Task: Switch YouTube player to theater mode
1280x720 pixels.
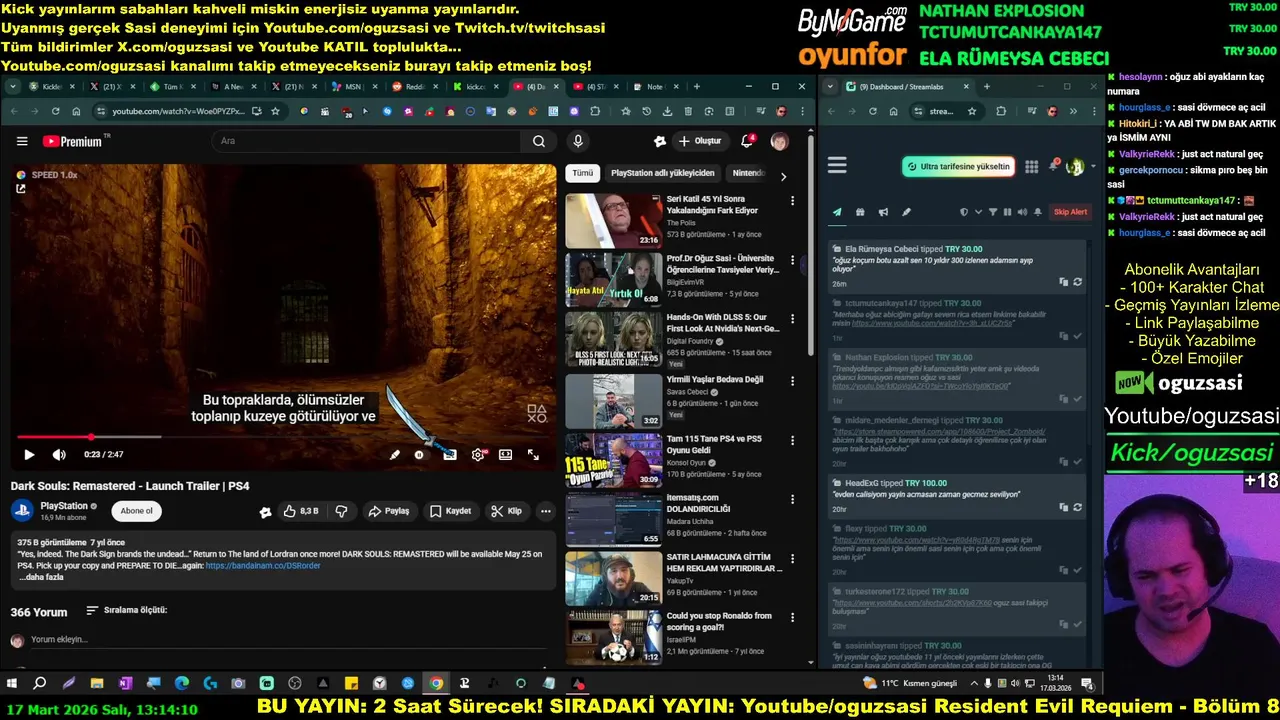Action: click(x=506, y=454)
